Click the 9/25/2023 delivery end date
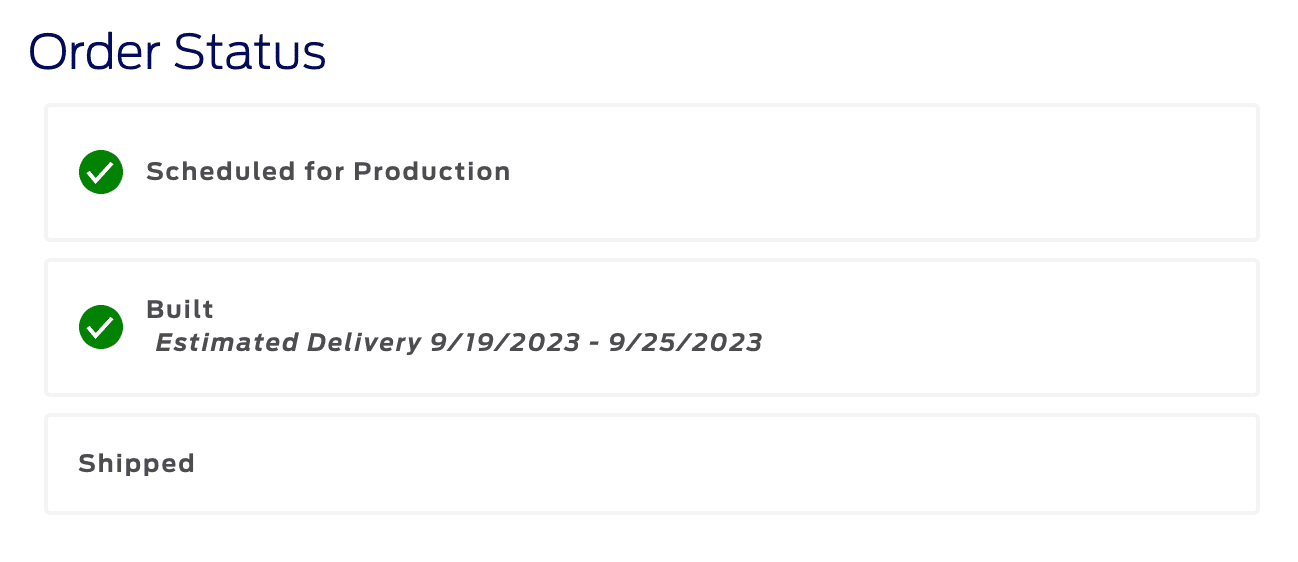The image size is (1298, 562). (687, 343)
